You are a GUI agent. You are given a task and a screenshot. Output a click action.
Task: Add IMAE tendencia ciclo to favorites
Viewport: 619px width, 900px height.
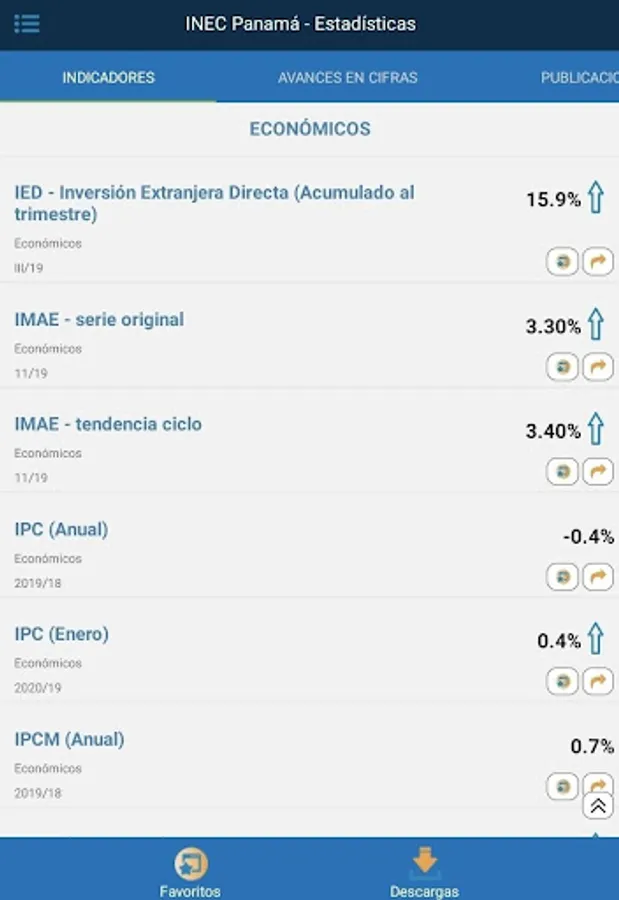[562, 471]
